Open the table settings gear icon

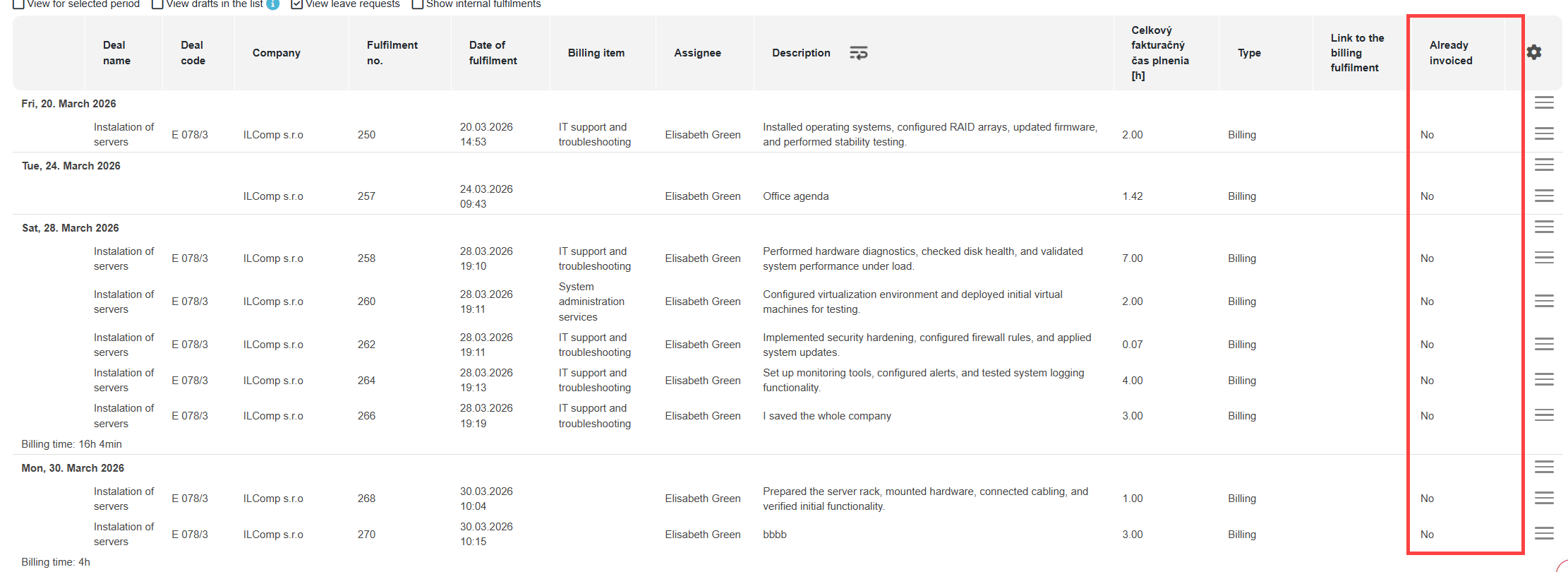click(1533, 52)
